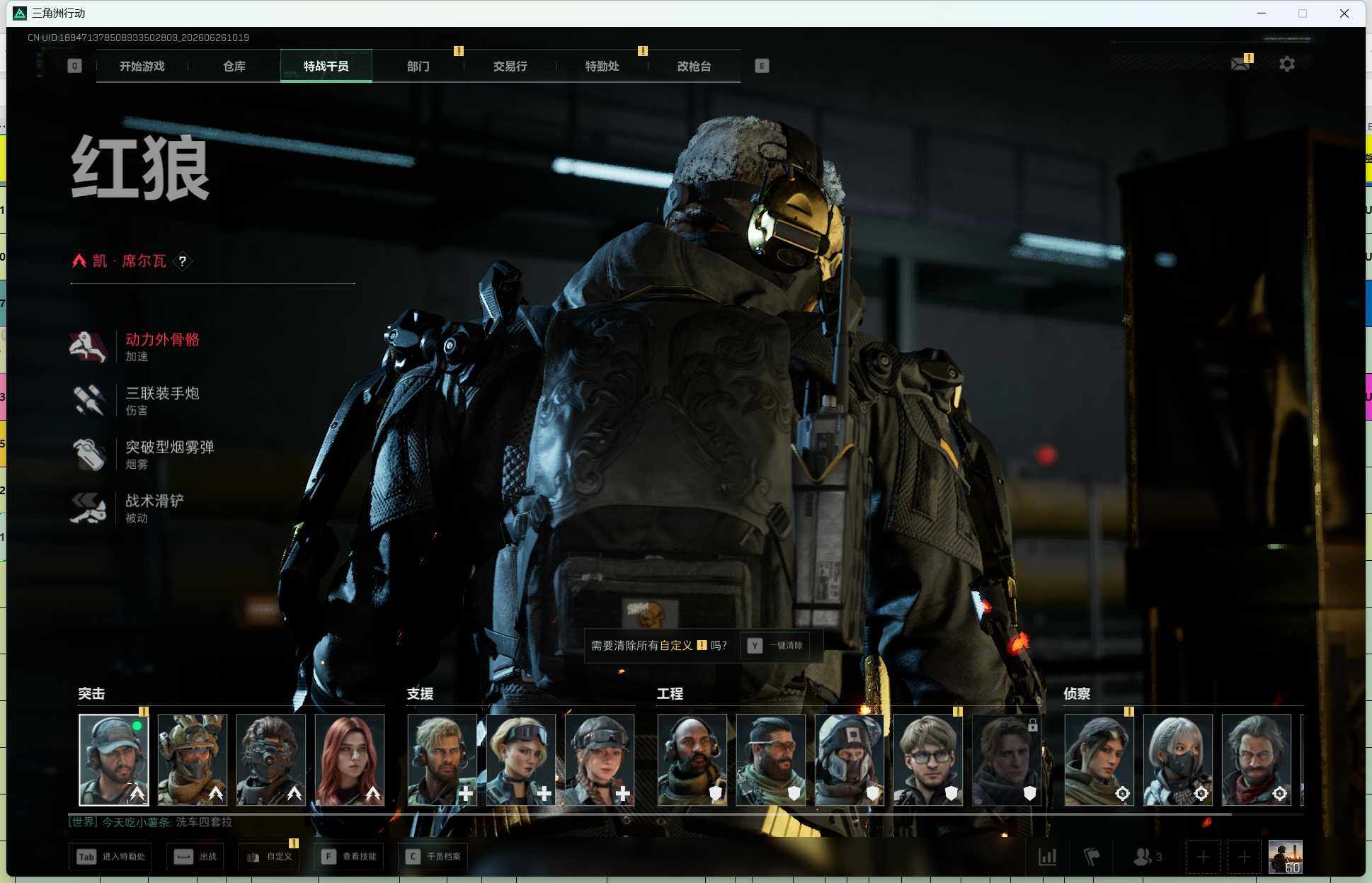The height and width of the screenshot is (883, 1372).
Task: Open the friends icon showing 3
Action: tap(1148, 857)
